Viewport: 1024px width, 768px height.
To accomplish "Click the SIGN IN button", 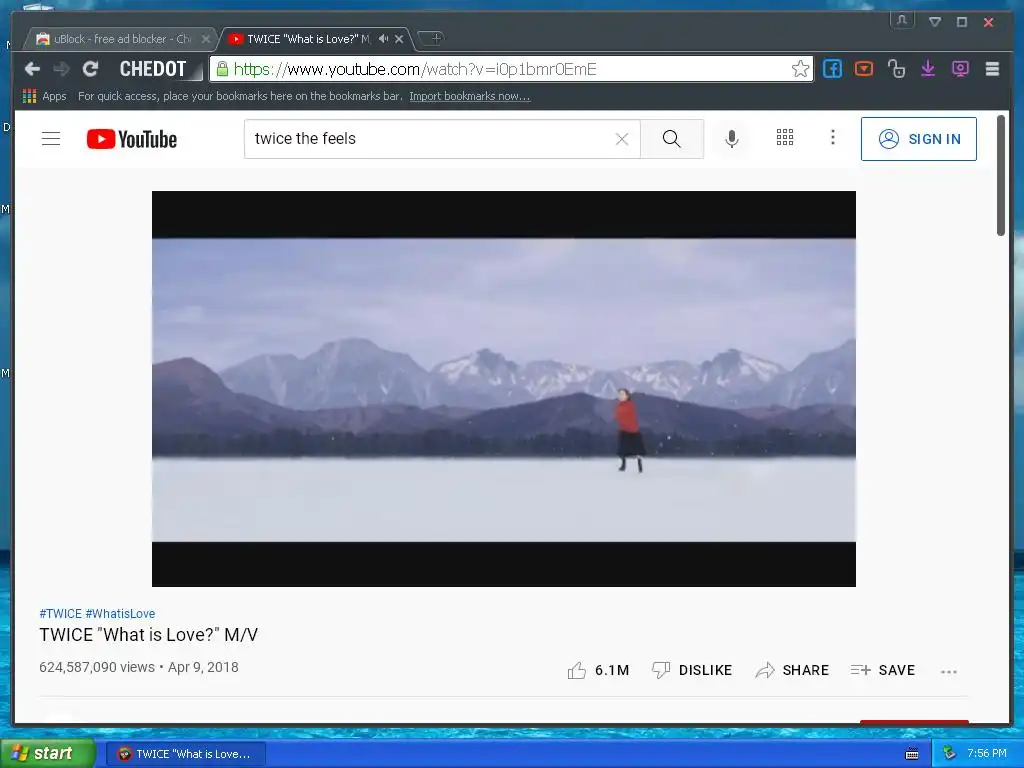I will [919, 139].
